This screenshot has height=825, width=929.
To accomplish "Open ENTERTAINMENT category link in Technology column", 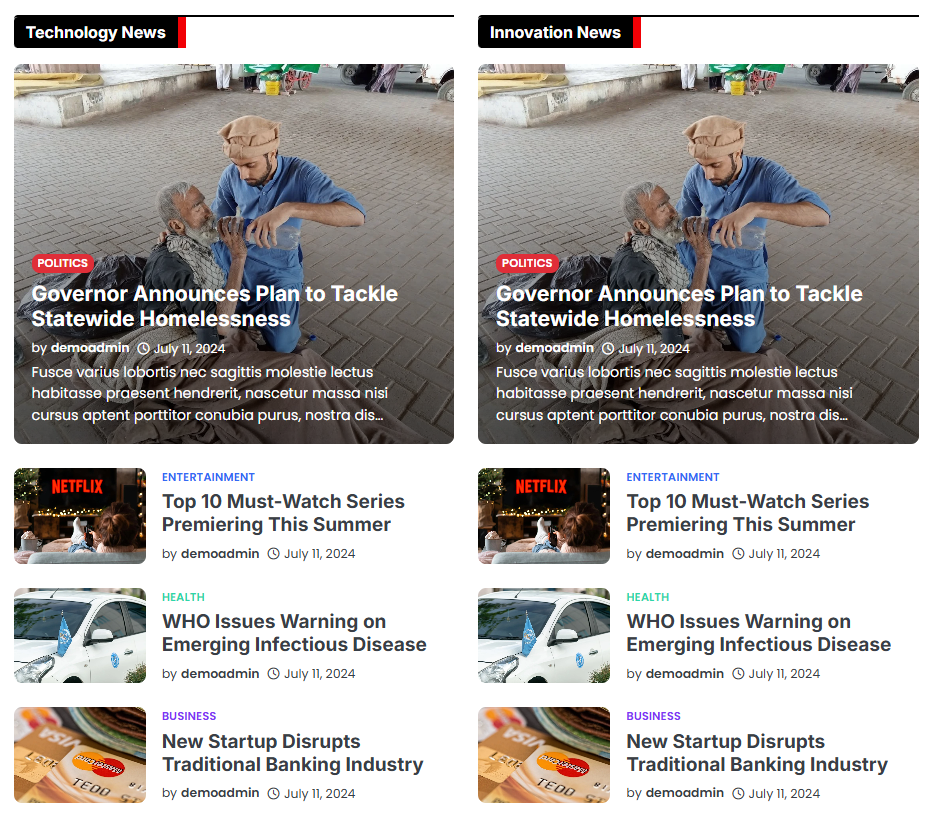I will [x=209, y=477].
